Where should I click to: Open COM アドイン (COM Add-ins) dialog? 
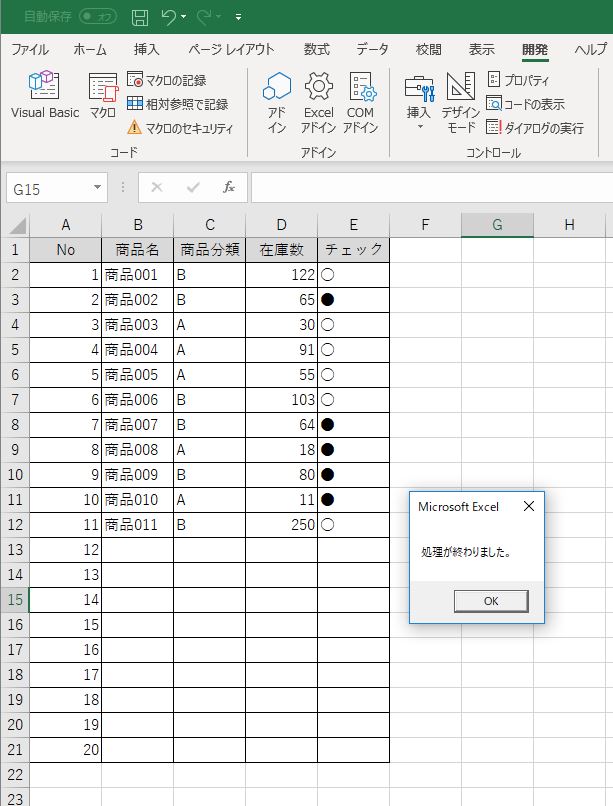360,102
